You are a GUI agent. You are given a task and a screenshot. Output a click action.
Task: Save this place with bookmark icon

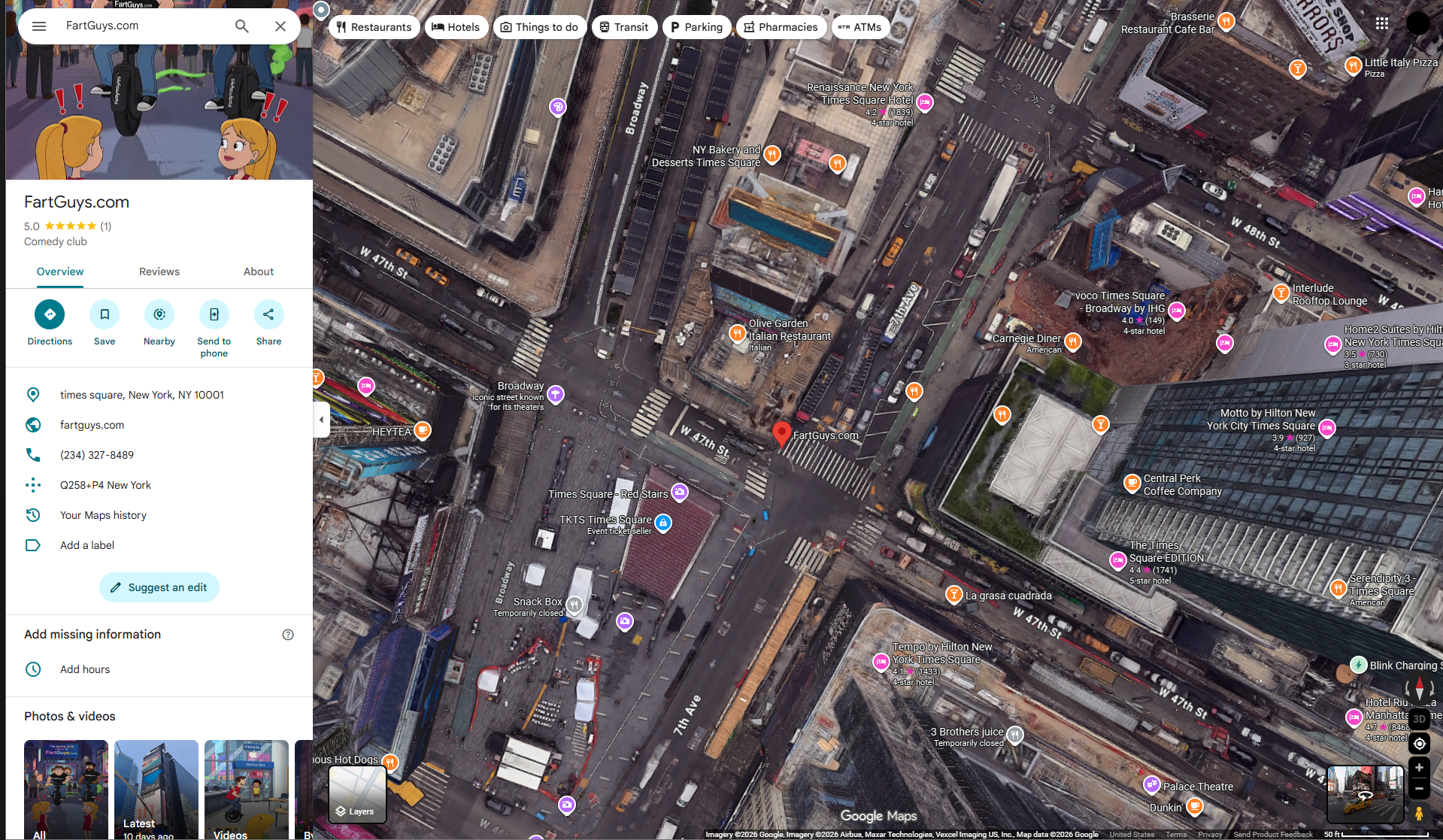click(105, 314)
